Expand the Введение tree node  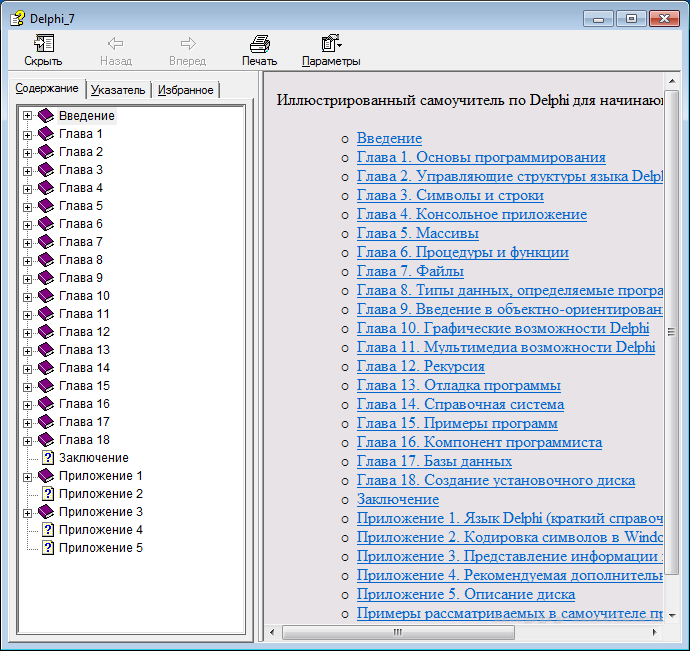click(x=27, y=116)
